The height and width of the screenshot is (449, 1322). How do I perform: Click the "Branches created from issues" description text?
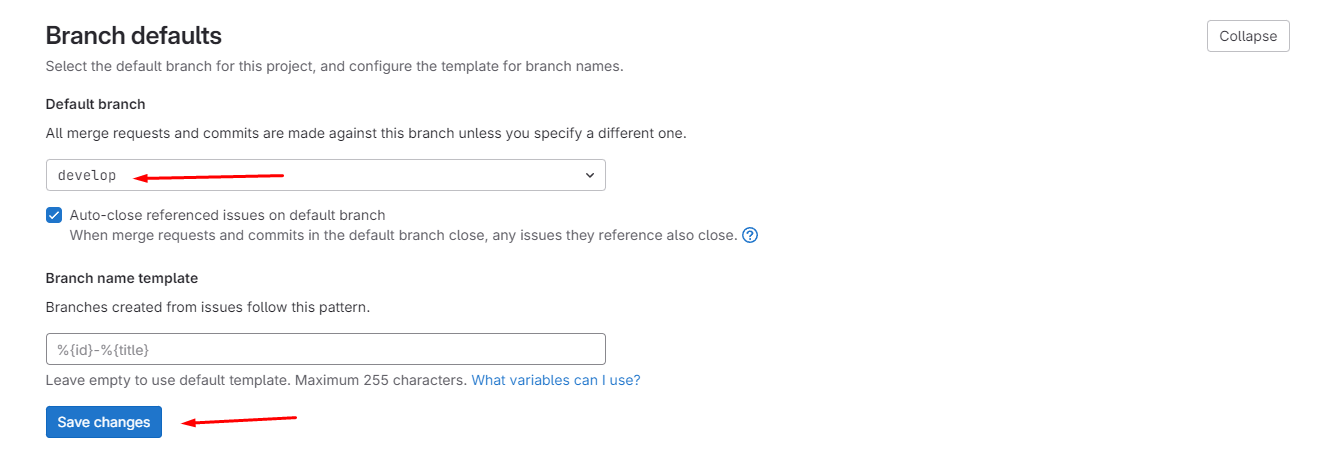[x=208, y=307]
